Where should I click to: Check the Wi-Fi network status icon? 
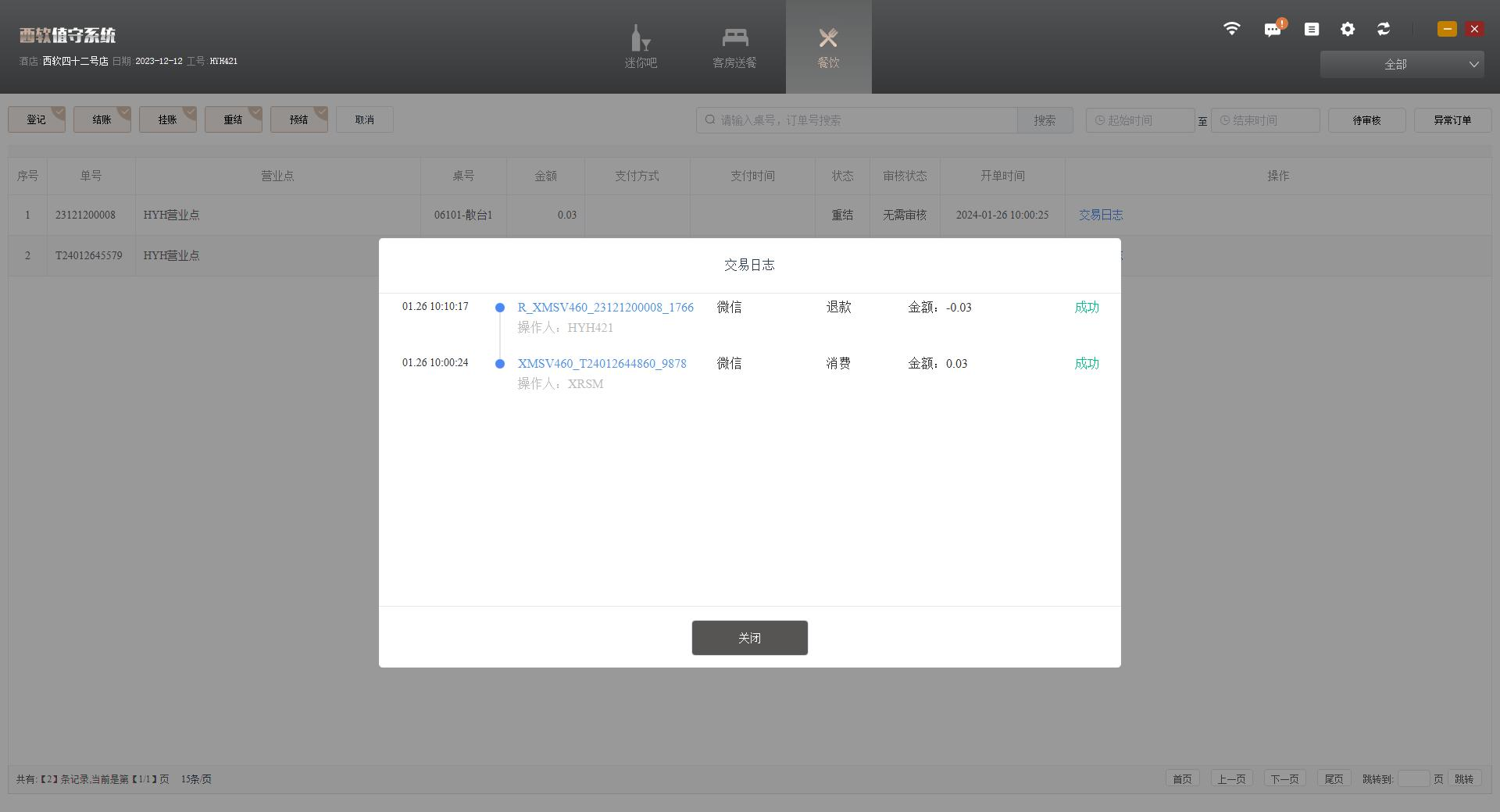click(x=1231, y=29)
